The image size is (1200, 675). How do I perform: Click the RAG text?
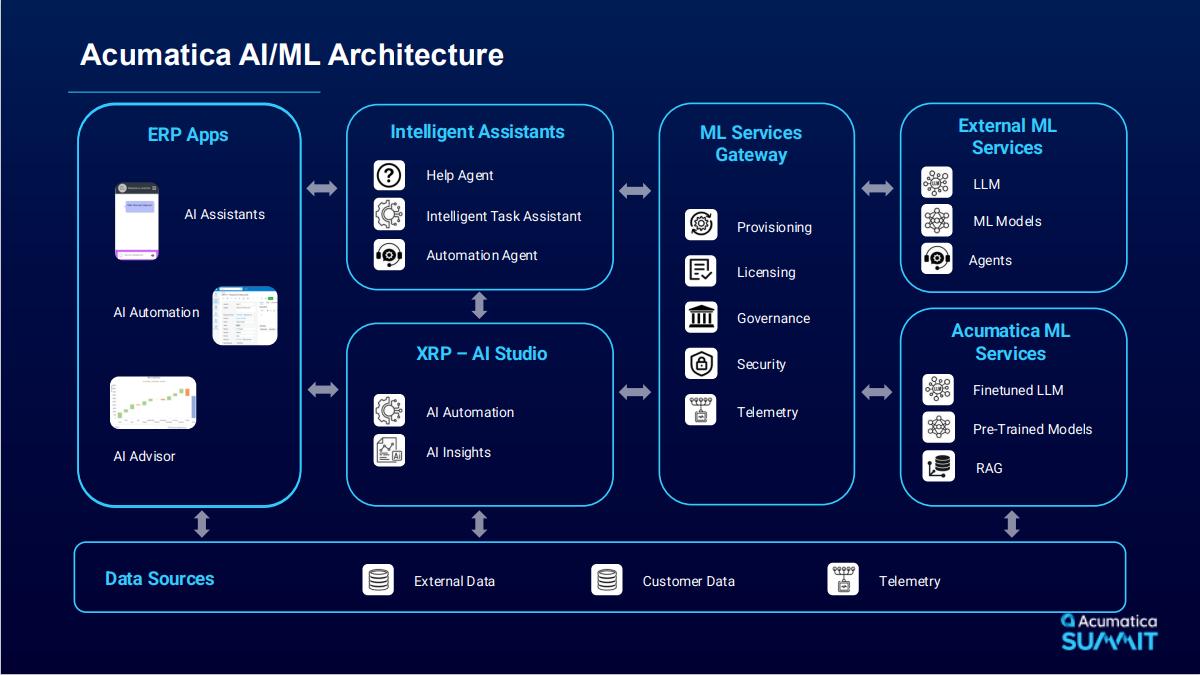pyautogui.click(x=989, y=467)
